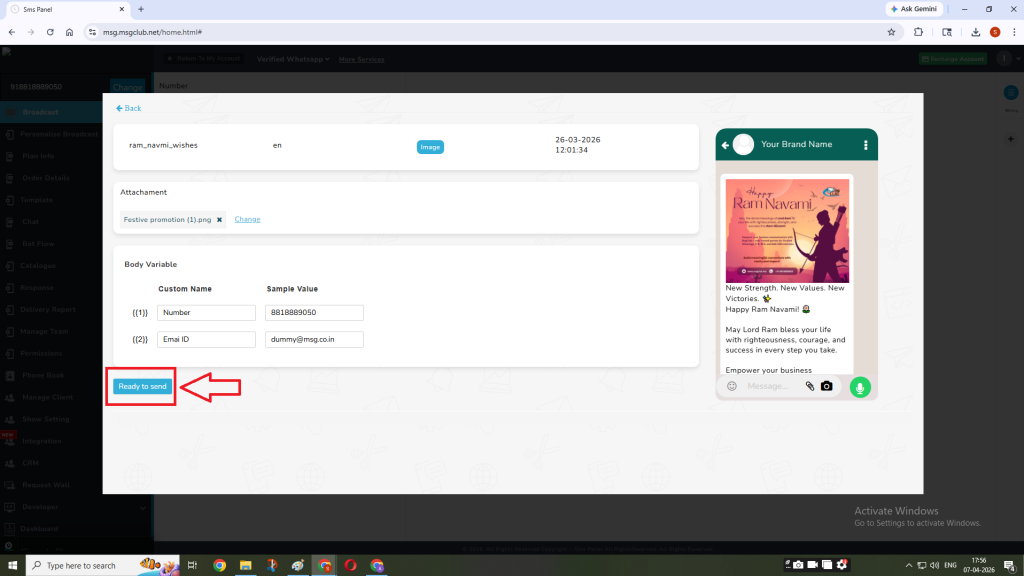Click the green microphone button in preview
1024x576 pixels.
860,386
